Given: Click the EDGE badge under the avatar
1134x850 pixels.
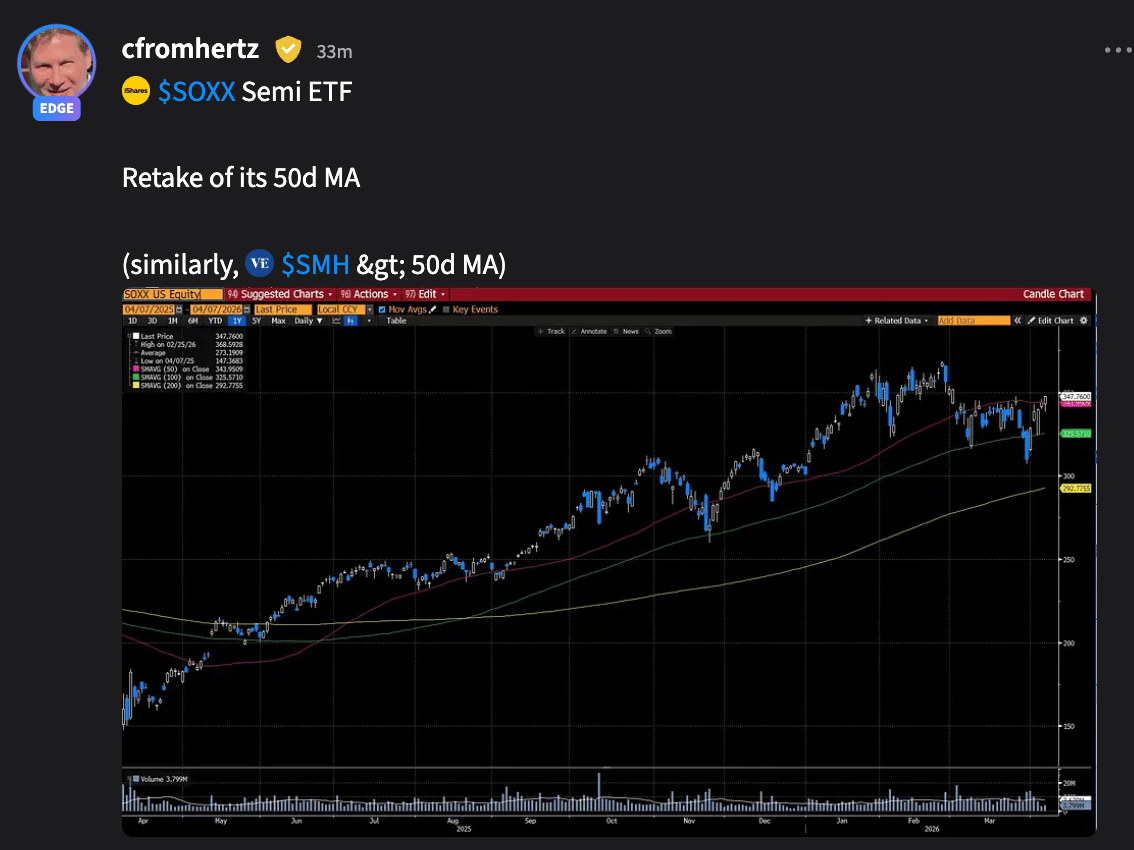Looking at the screenshot, I should (x=56, y=109).
